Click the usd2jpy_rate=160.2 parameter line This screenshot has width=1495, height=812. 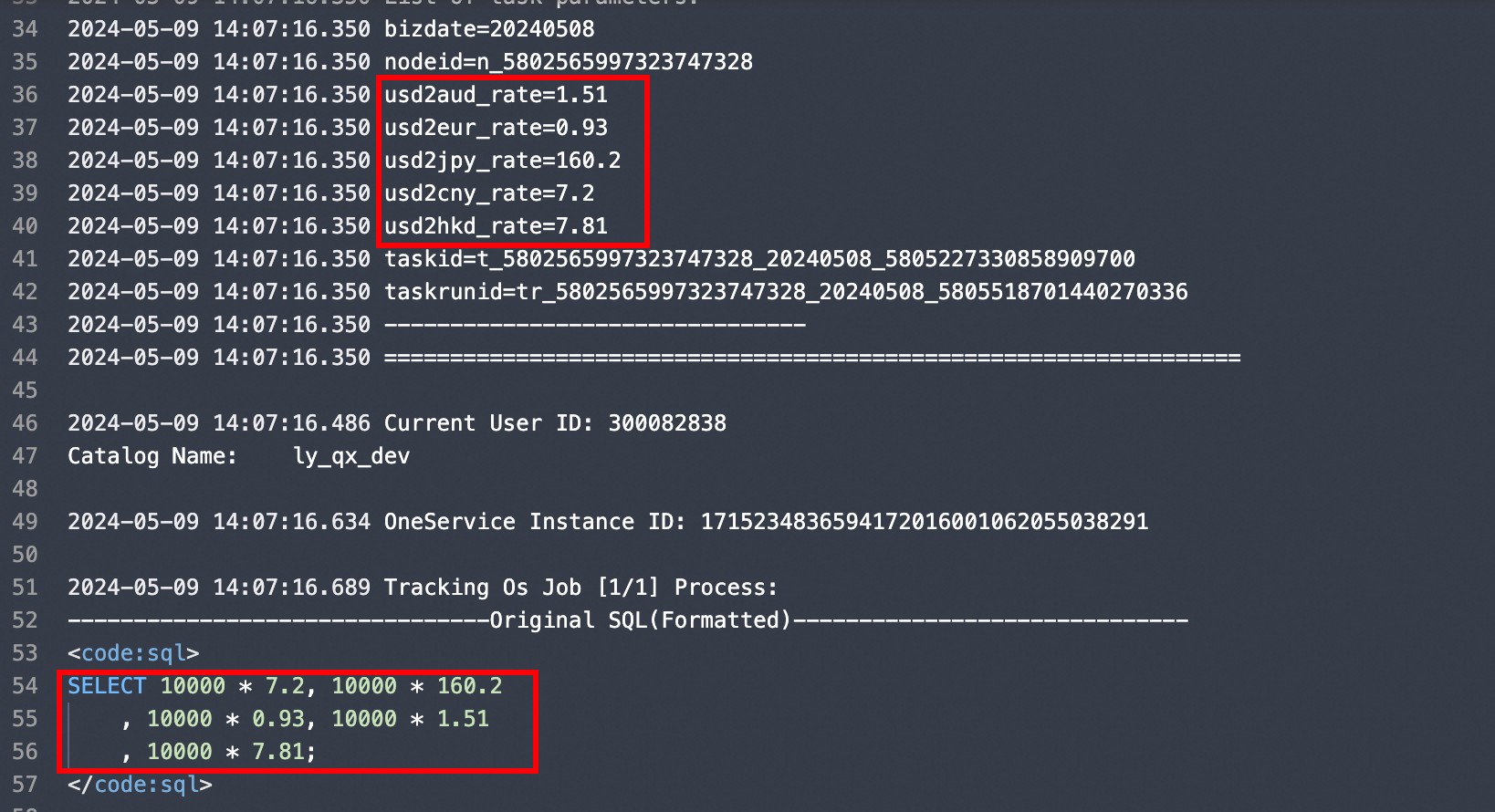pos(502,161)
